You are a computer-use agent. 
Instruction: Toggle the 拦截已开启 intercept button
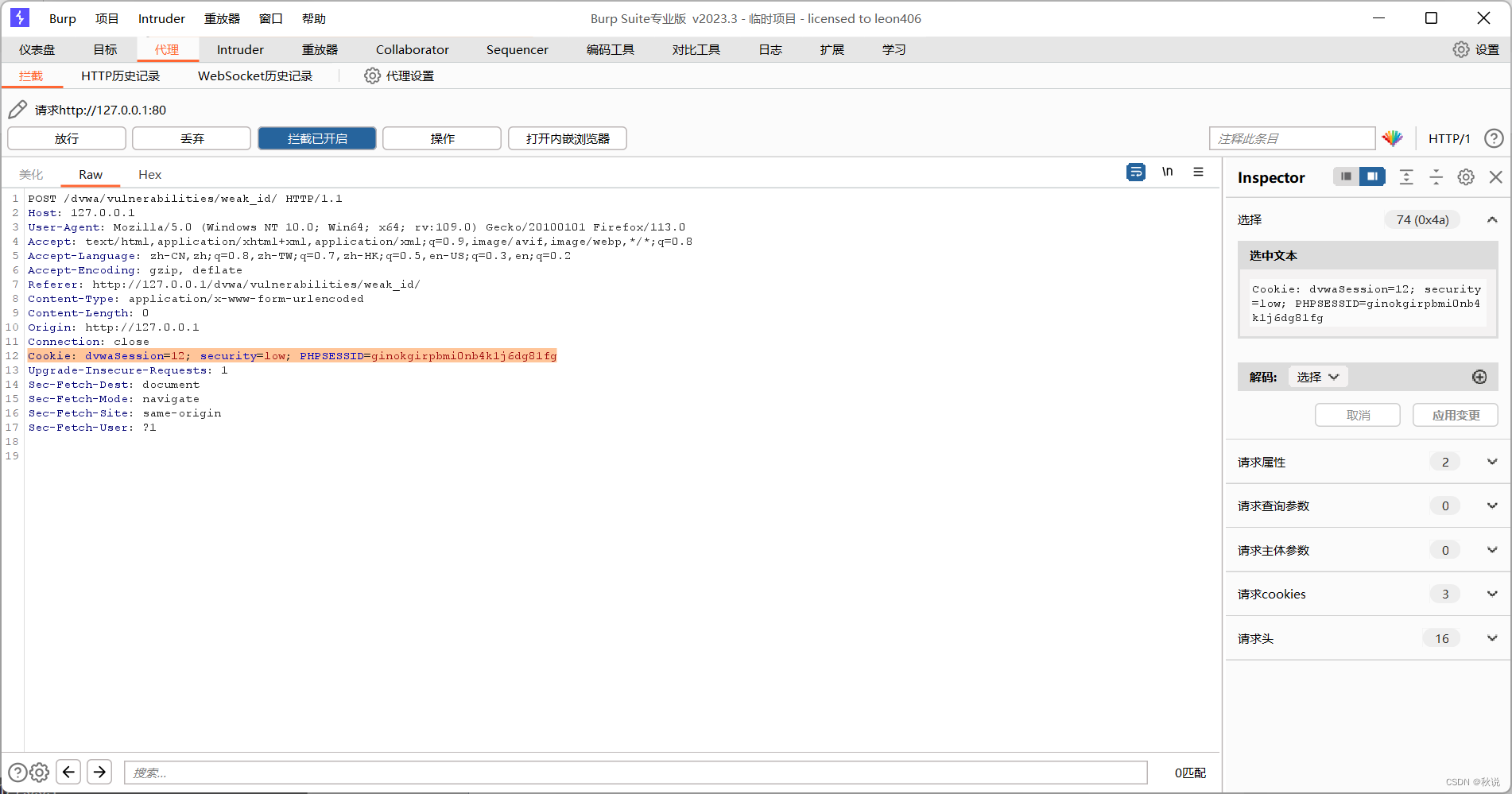pyautogui.click(x=317, y=138)
